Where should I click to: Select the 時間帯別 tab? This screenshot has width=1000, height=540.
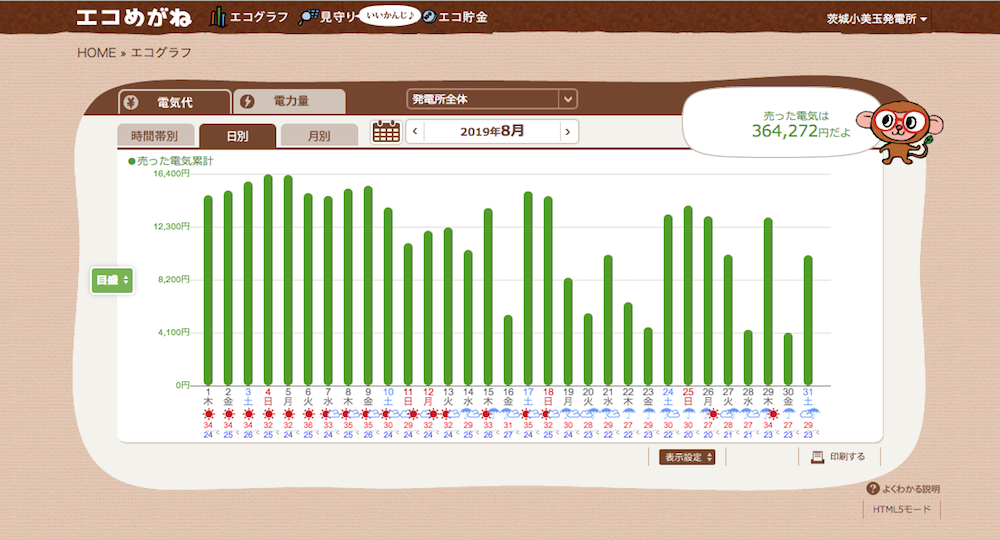[x=155, y=136]
